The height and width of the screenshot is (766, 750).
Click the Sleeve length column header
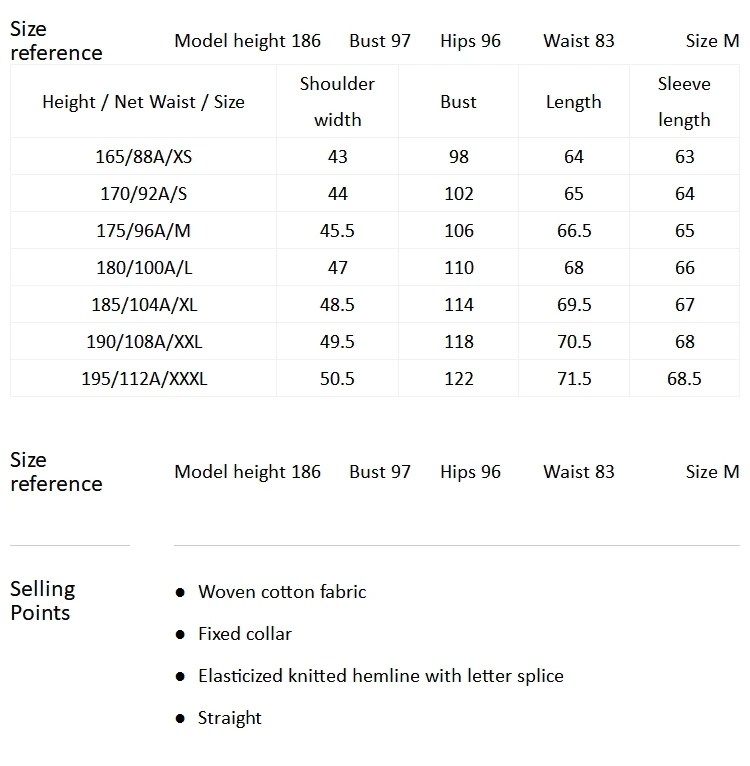coord(684,102)
